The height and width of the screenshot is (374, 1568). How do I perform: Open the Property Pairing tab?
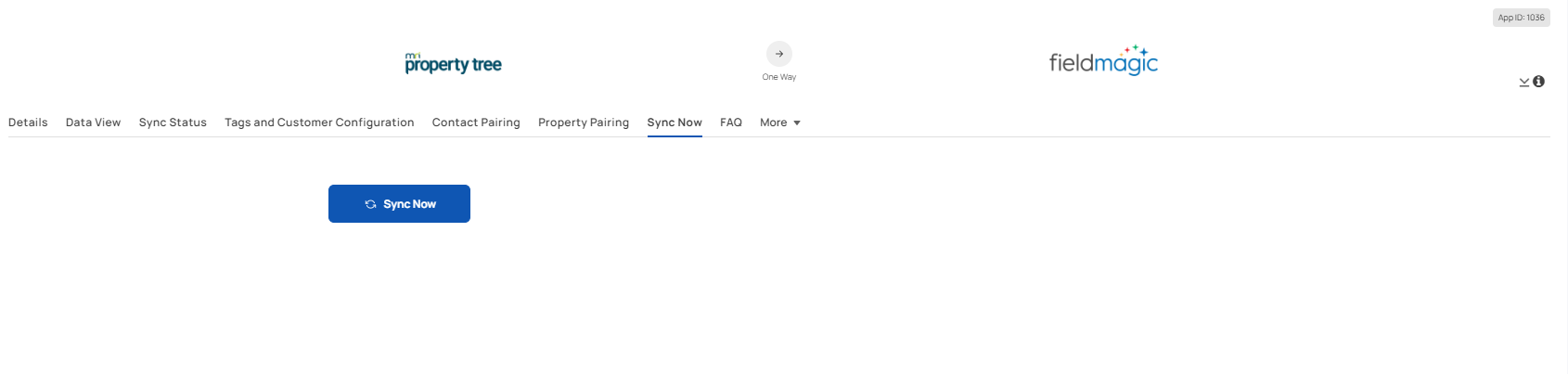click(x=584, y=123)
